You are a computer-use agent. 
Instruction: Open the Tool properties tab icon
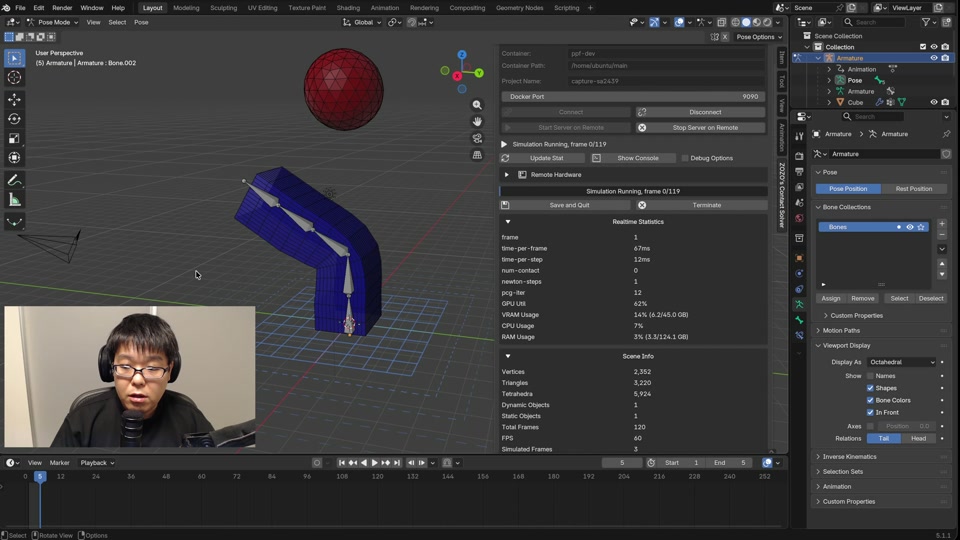pos(799,137)
